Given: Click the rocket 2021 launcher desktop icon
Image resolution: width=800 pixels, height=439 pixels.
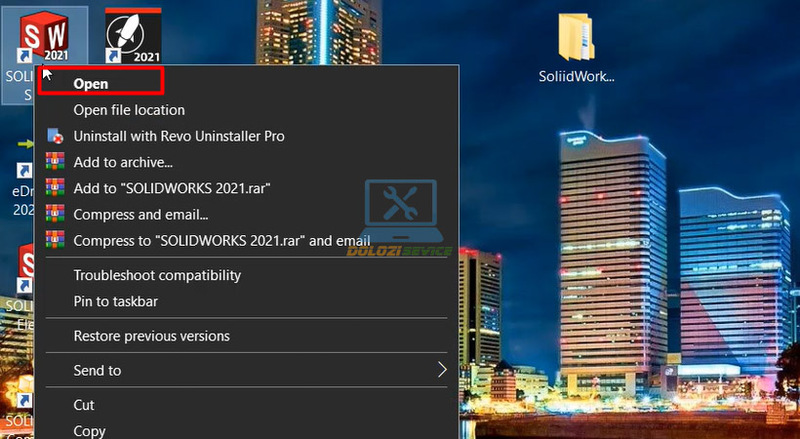Looking at the screenshot, I should [133, 36].
